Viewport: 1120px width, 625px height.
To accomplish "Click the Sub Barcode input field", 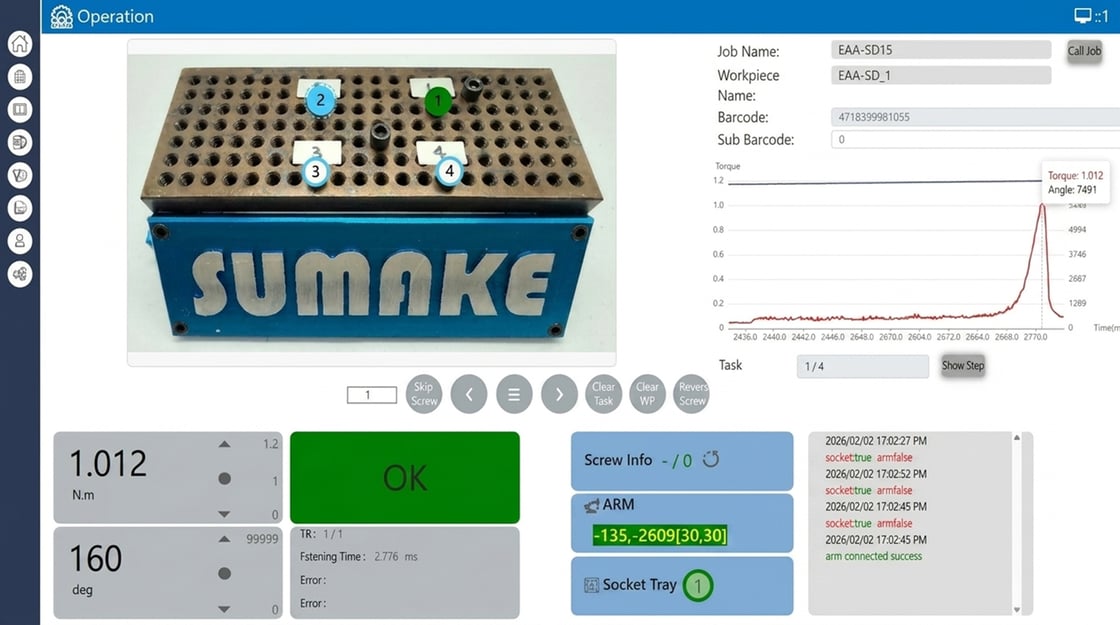I will [975, 139].
